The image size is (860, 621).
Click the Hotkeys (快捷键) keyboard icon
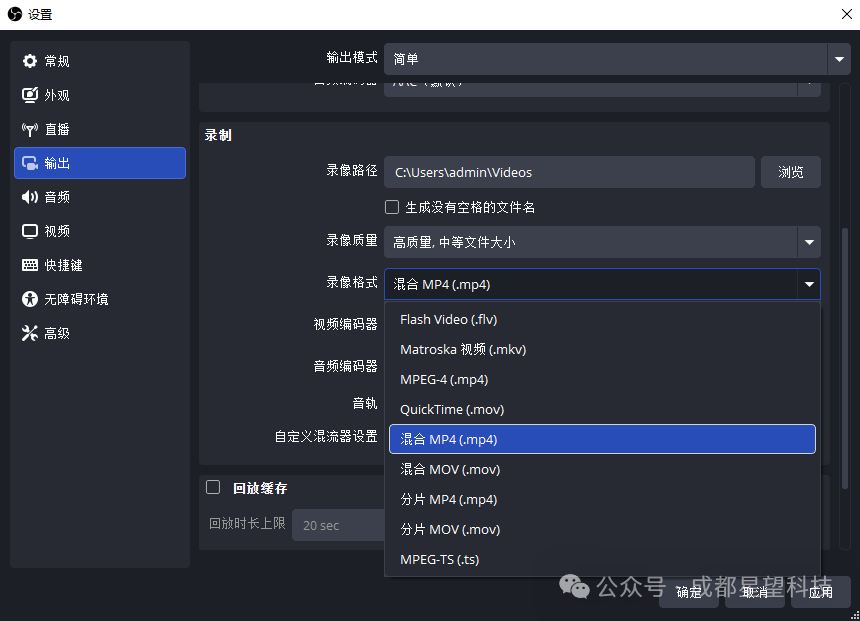(x=30, y=265)
